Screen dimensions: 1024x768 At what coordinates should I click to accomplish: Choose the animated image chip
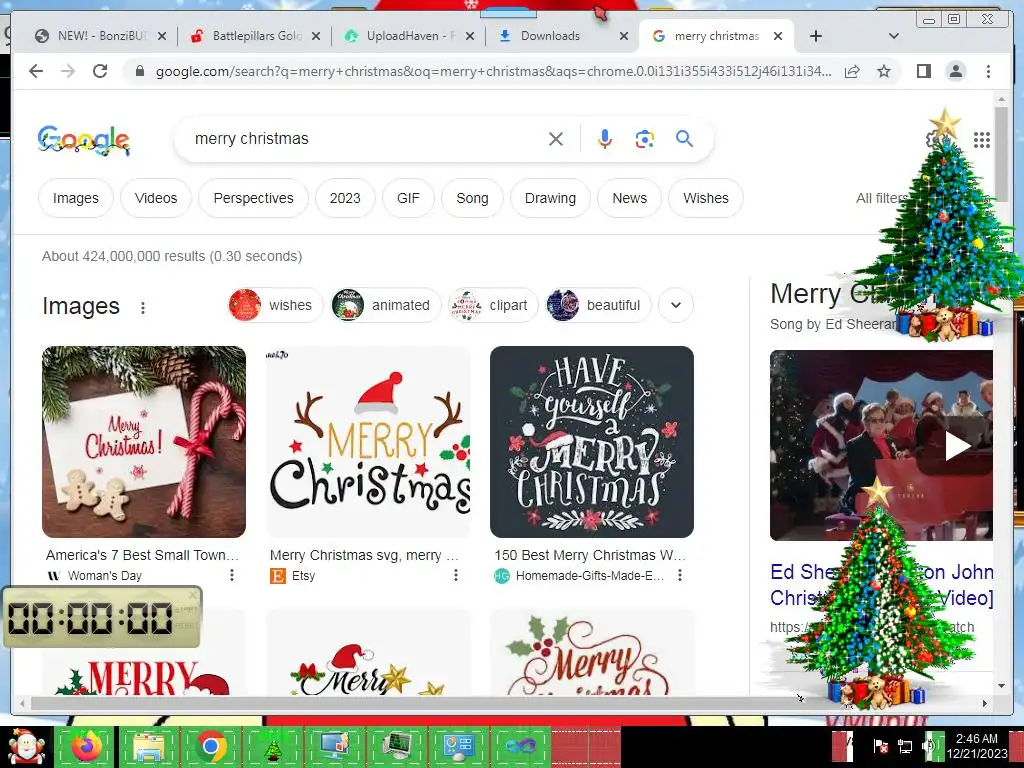click(386, 305)
